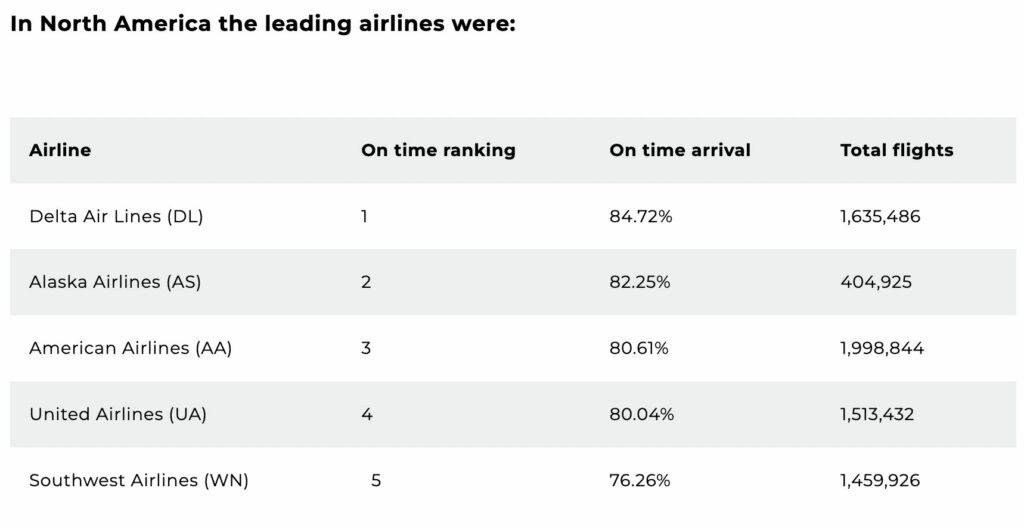Click the Alaska Airlines (AS) cell
This screenshot has width=1024, height=528.
pyautogui.click(x=115, y=282)
